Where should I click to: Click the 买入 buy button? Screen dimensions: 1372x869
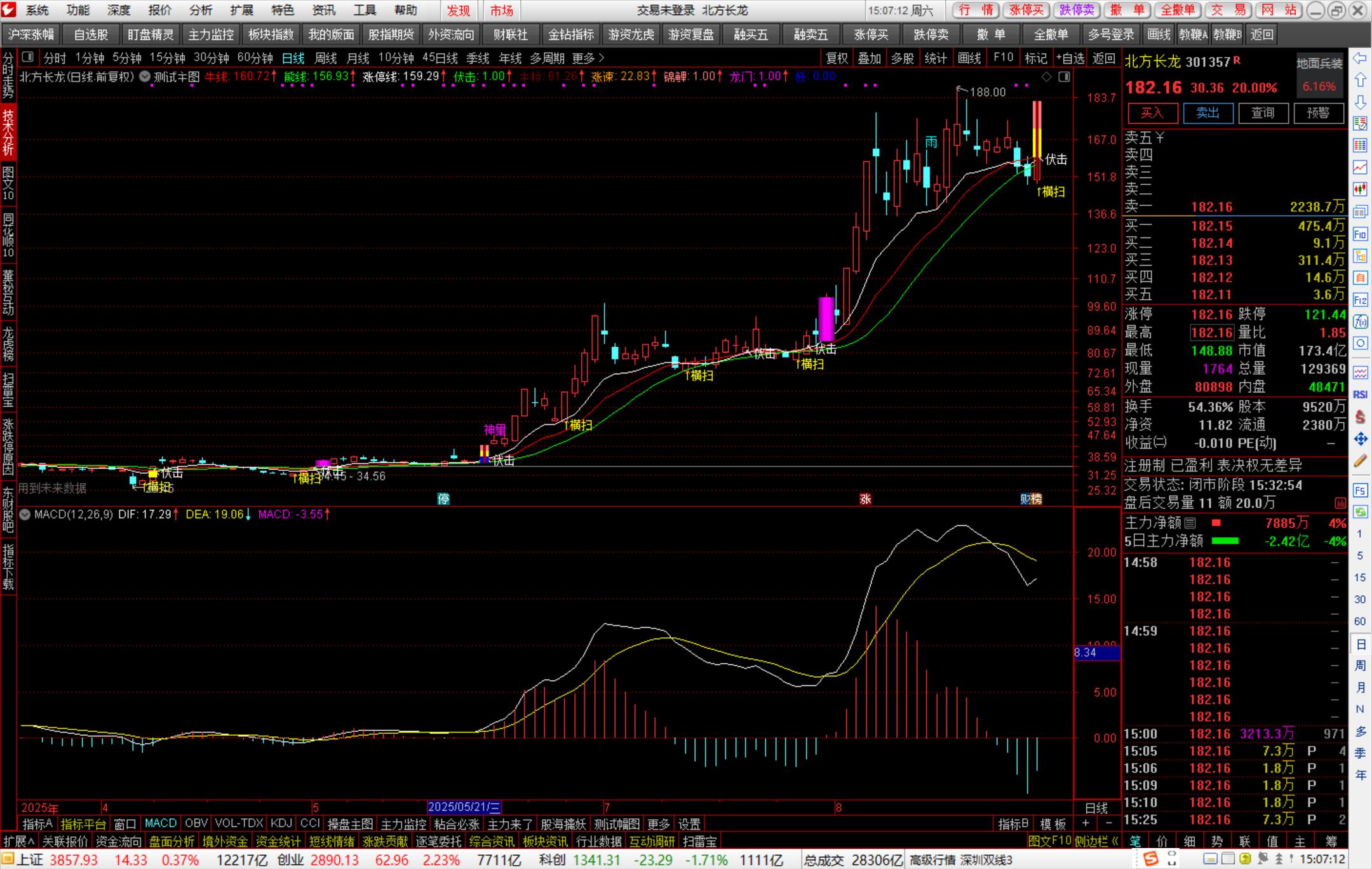point(1152,113)
